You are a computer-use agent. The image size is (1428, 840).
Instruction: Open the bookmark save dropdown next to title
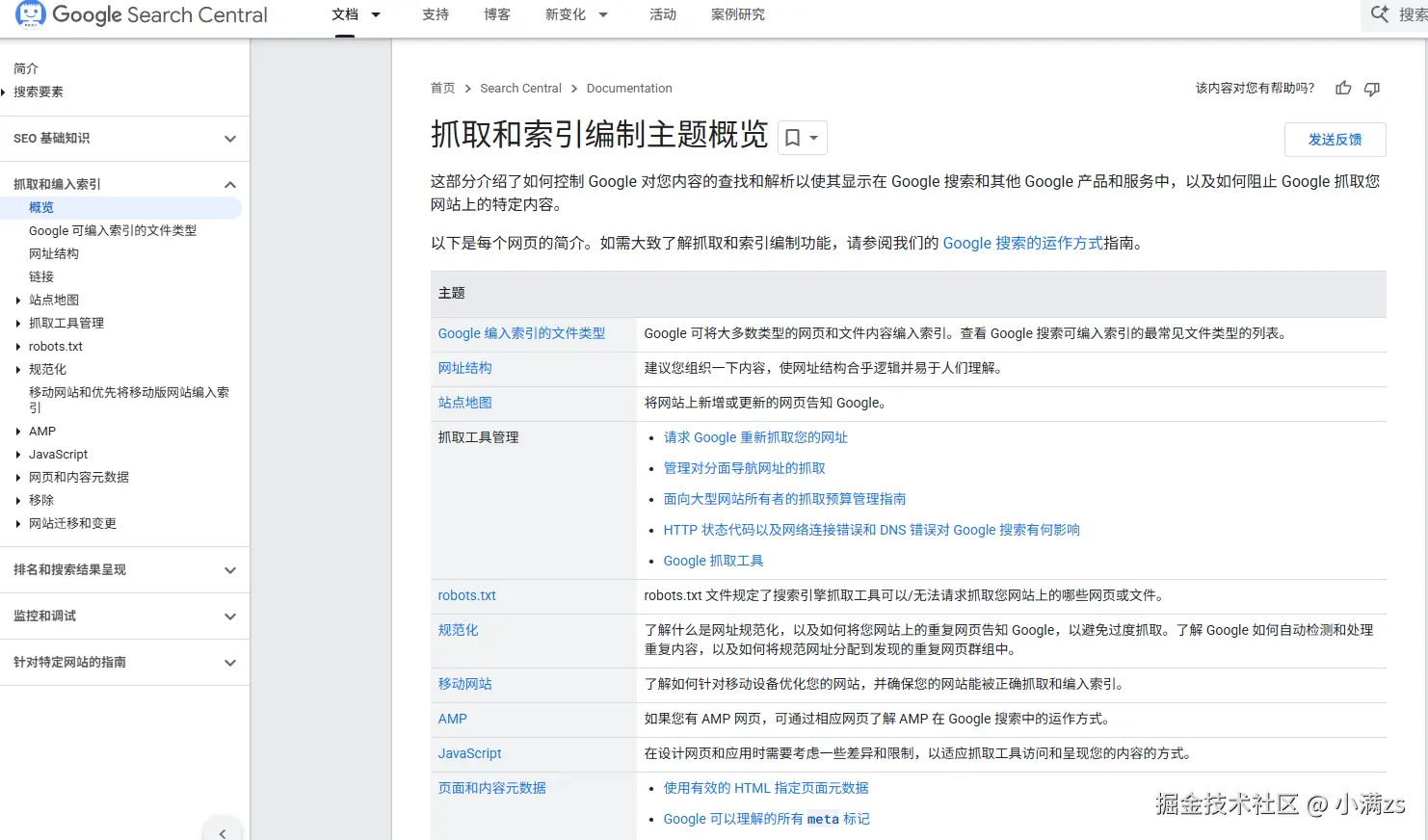[x=802, y=138]
